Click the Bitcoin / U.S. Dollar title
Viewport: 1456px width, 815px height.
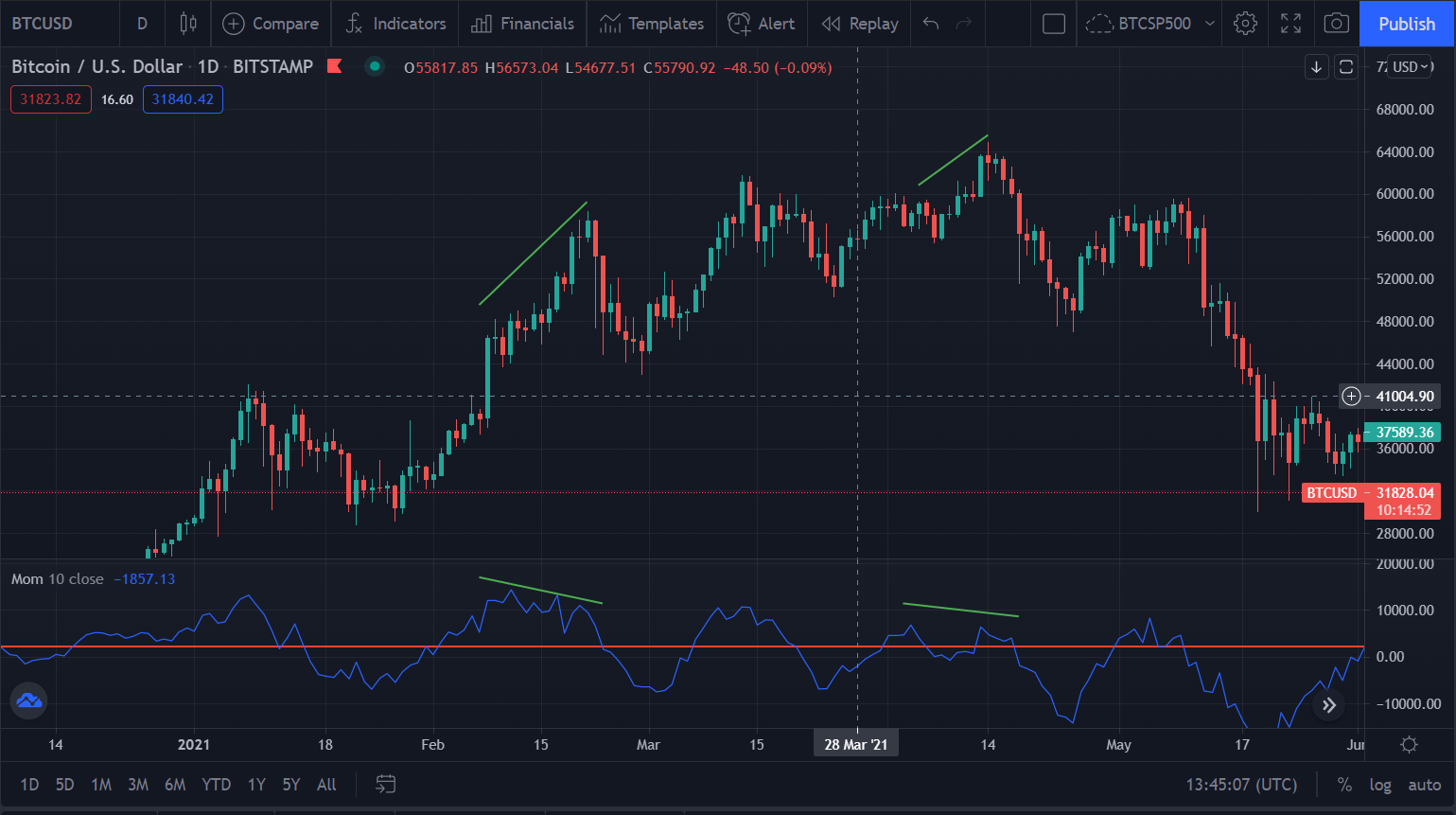(x=96, y=66)
